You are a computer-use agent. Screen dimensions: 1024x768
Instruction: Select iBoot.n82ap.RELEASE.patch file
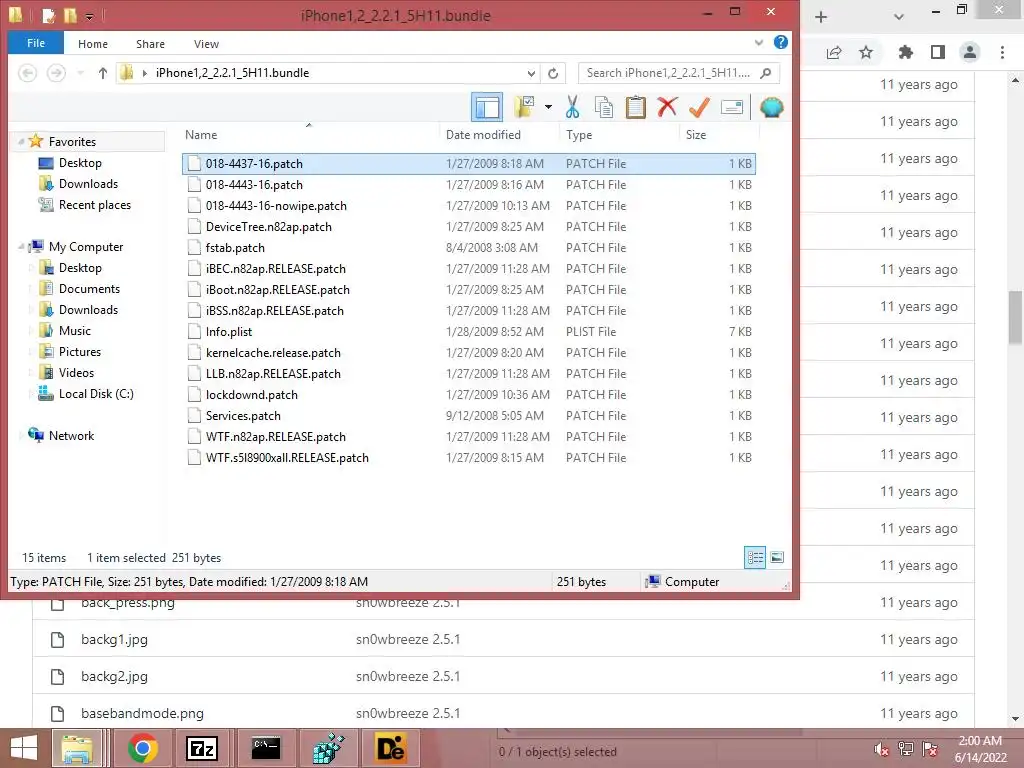tap(469, 289)
